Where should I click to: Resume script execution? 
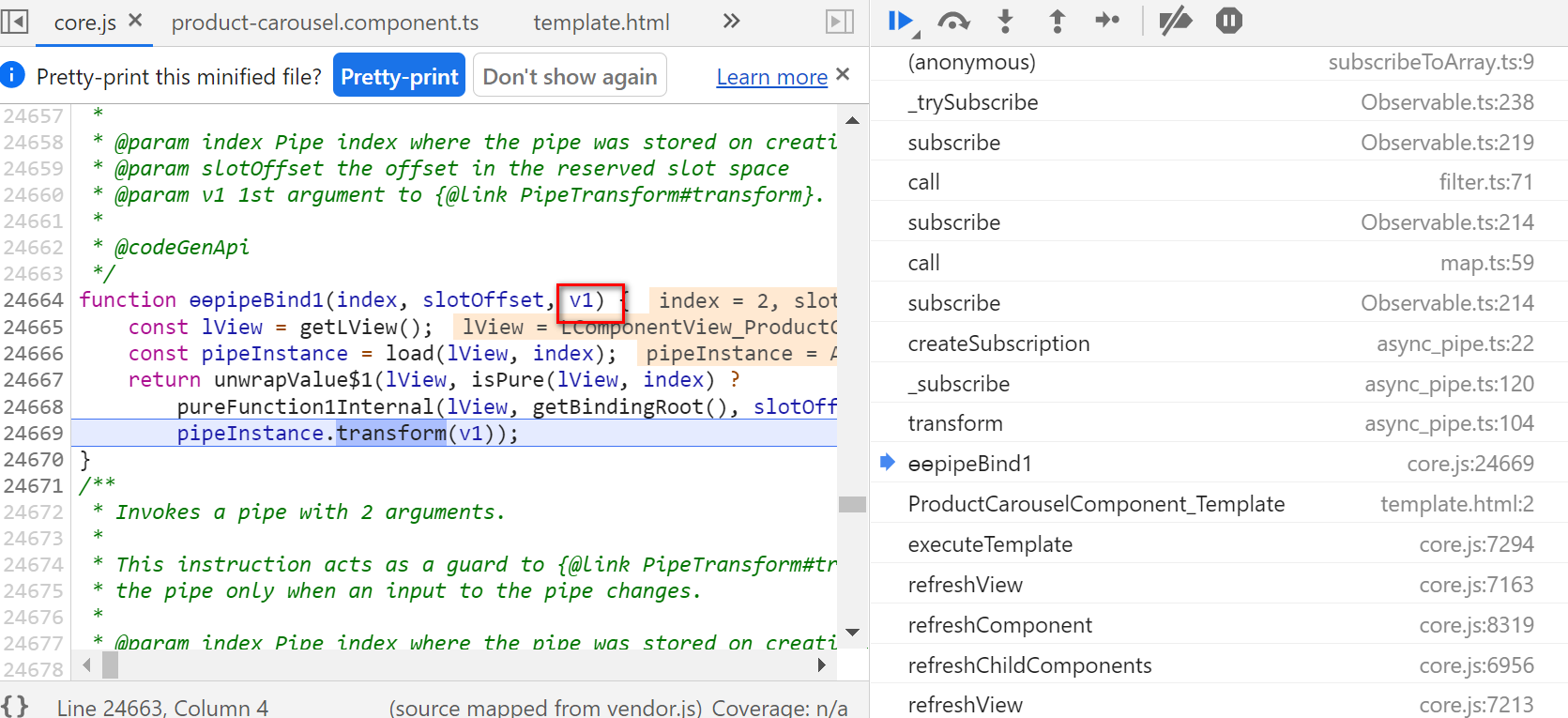pos(902,21)
